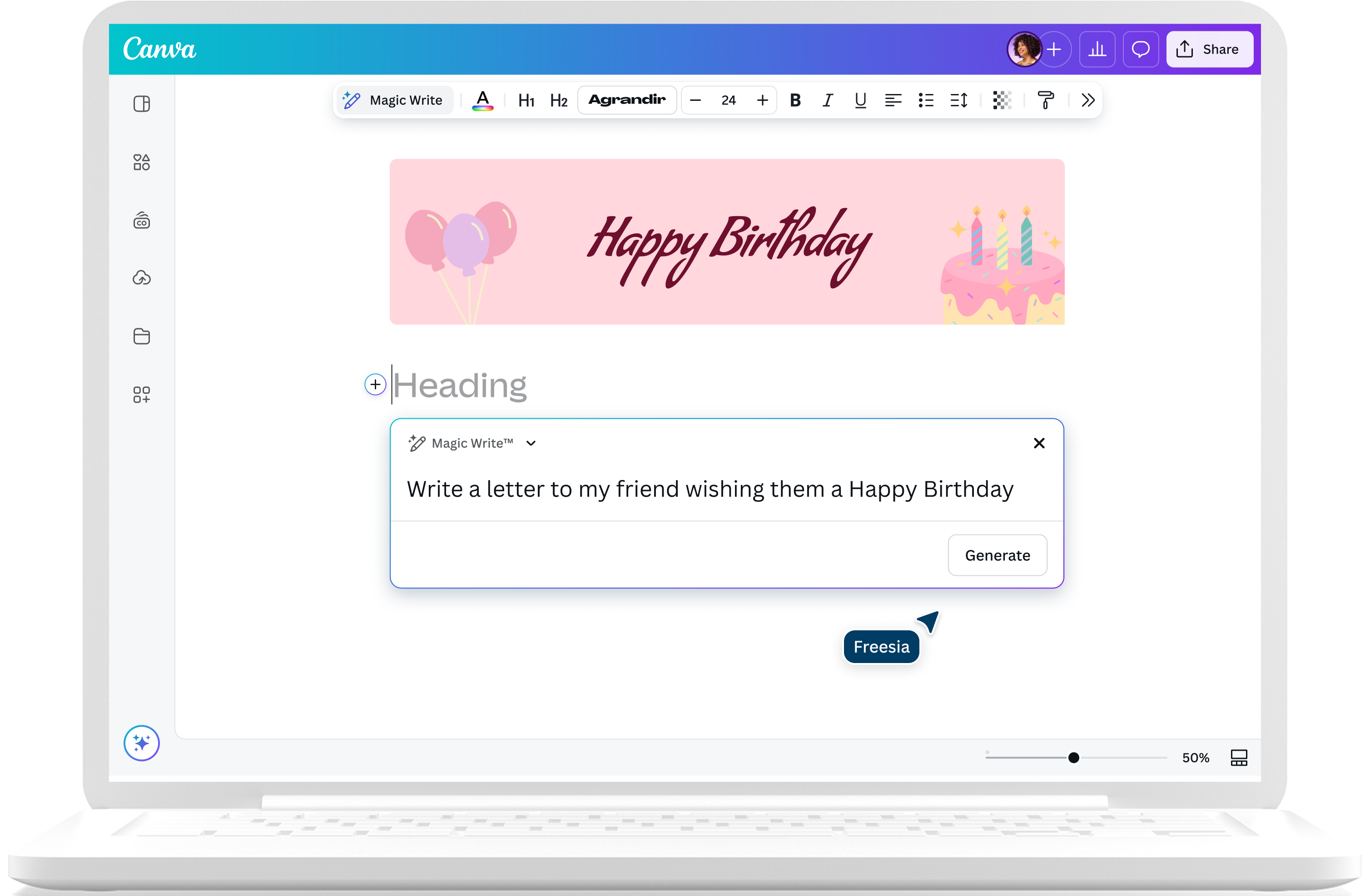
Task: Toggle bold formatting
Action: click(x=795, y=100)
